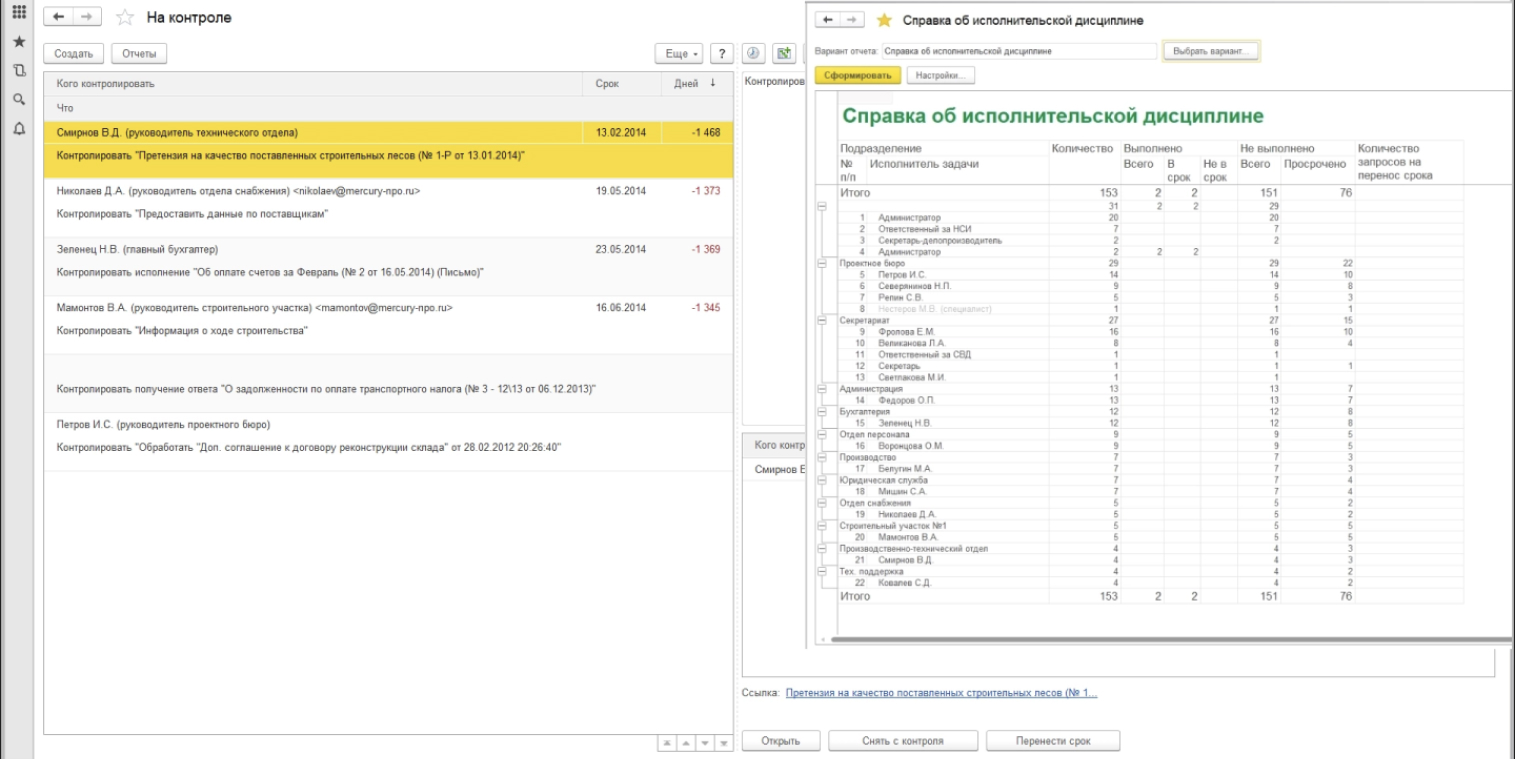The width and height of the screenshot is (1515, 759).
Task: Click Секретарь-делопроизводитель in report
Action: [x=940, y=240]
